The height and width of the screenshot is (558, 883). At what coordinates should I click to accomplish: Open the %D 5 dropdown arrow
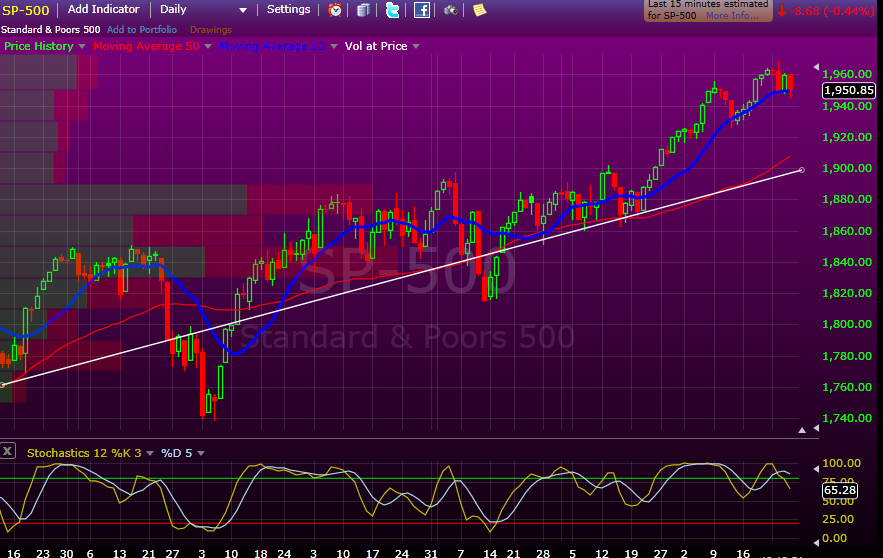[201, 453]
